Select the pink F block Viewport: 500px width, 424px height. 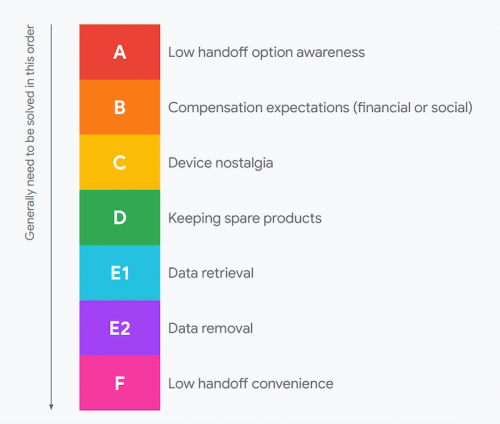click(x=120, y=383)
